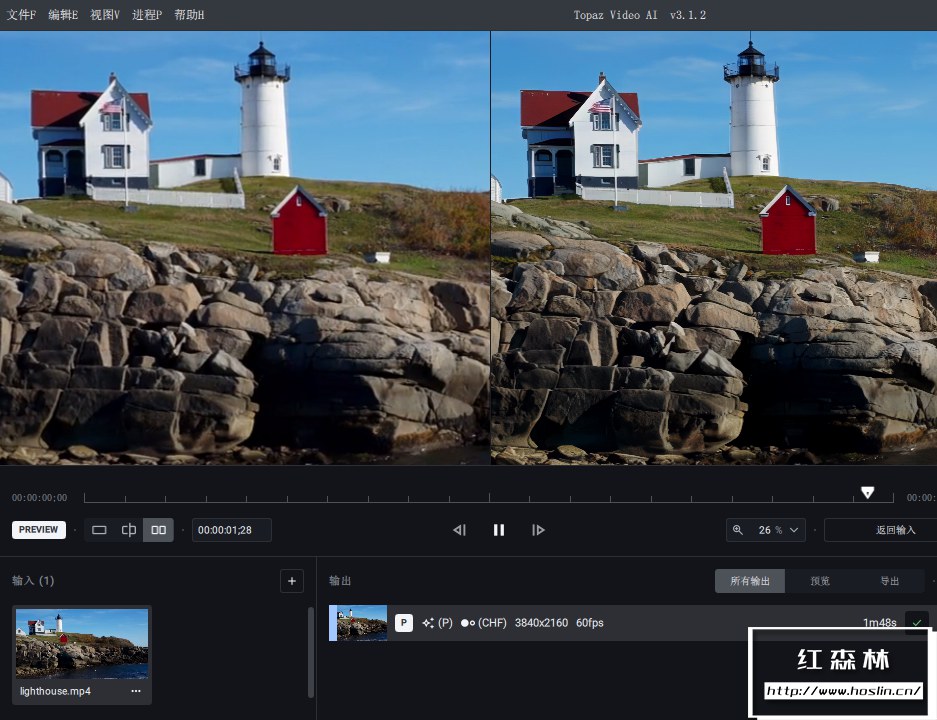Viewport: 937px width, 720px height.
Task: Select side-by-side view layout
Action: click(x=158, y=530)
